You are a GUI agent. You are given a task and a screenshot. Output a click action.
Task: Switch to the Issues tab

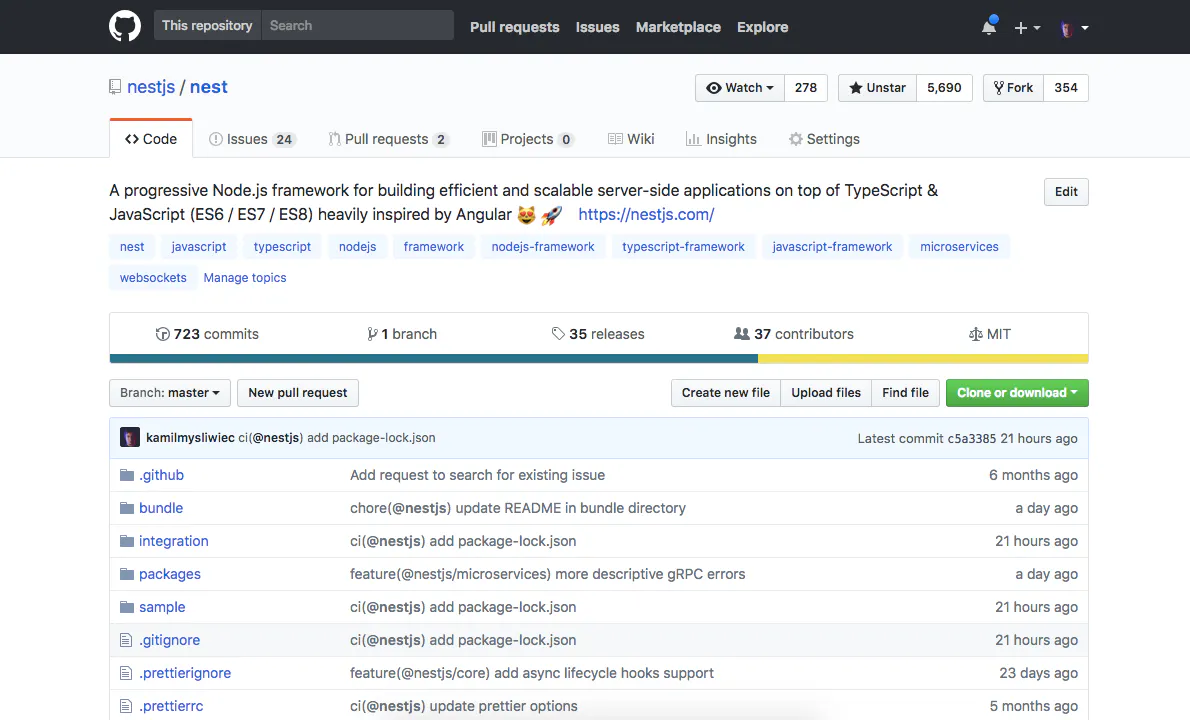[251, 139]
